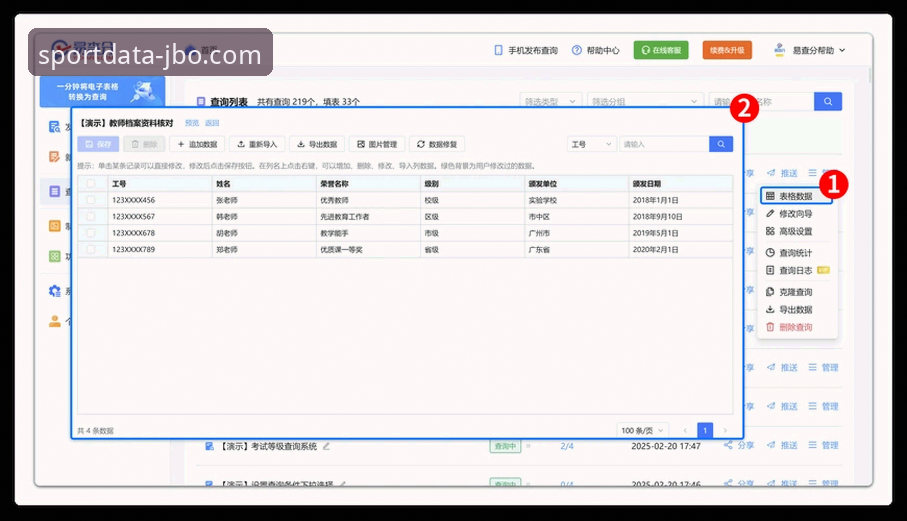
Task: Click the 2020年2月1日 cell
Action: coord(680,250)
